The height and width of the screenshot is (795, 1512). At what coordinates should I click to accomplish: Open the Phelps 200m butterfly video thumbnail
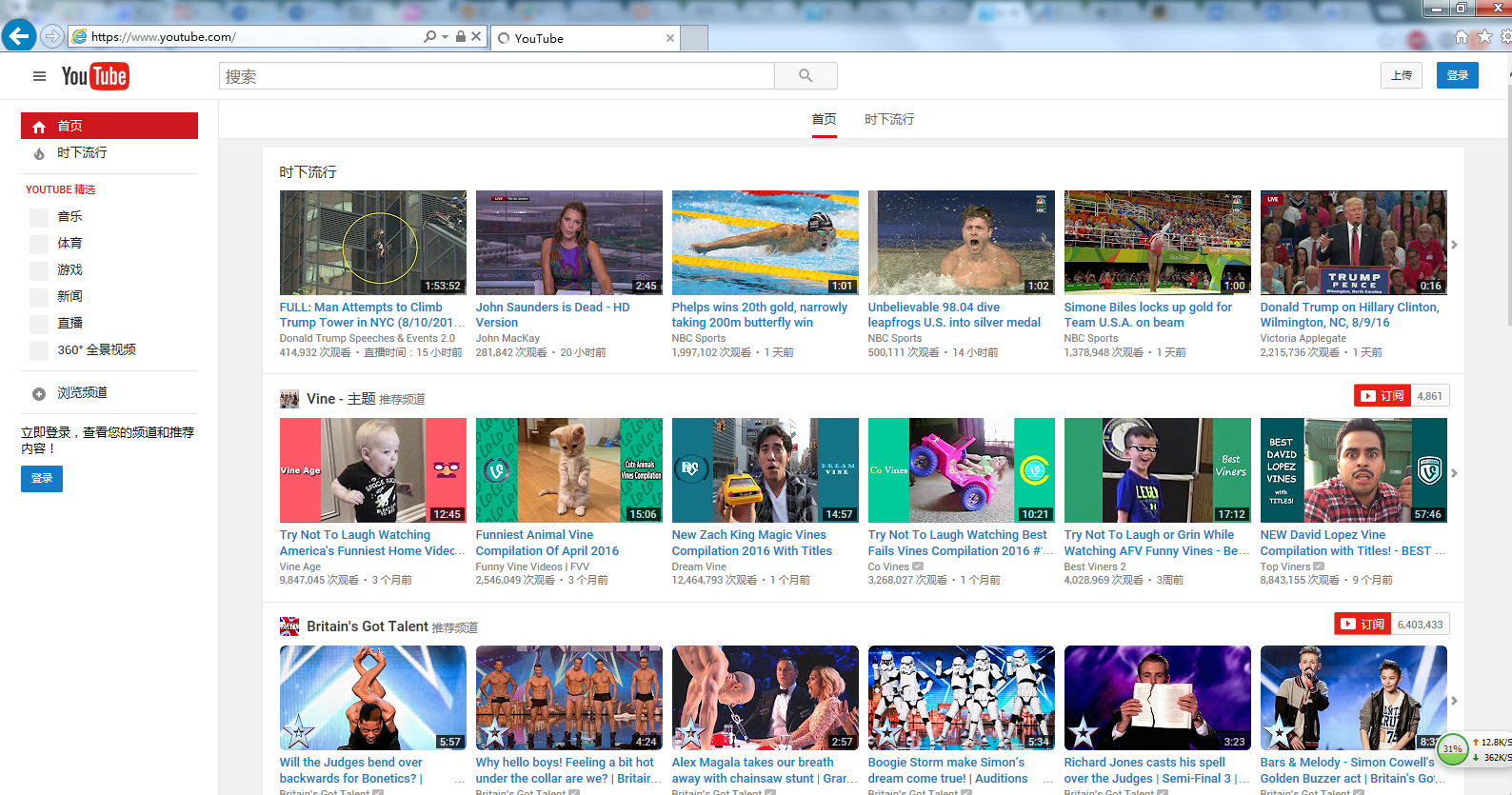coord(765,243)
